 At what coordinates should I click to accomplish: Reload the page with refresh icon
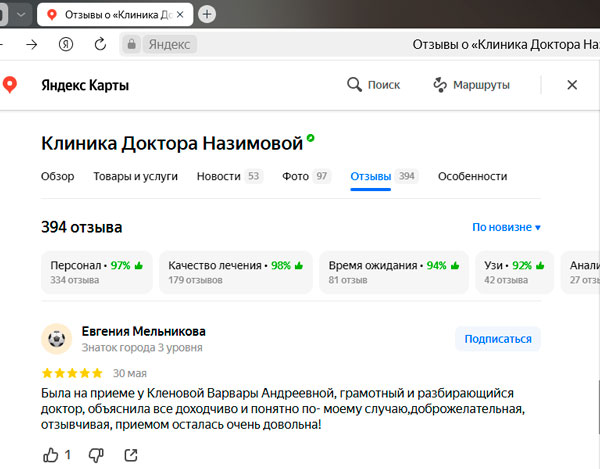(x=100, y=44)
